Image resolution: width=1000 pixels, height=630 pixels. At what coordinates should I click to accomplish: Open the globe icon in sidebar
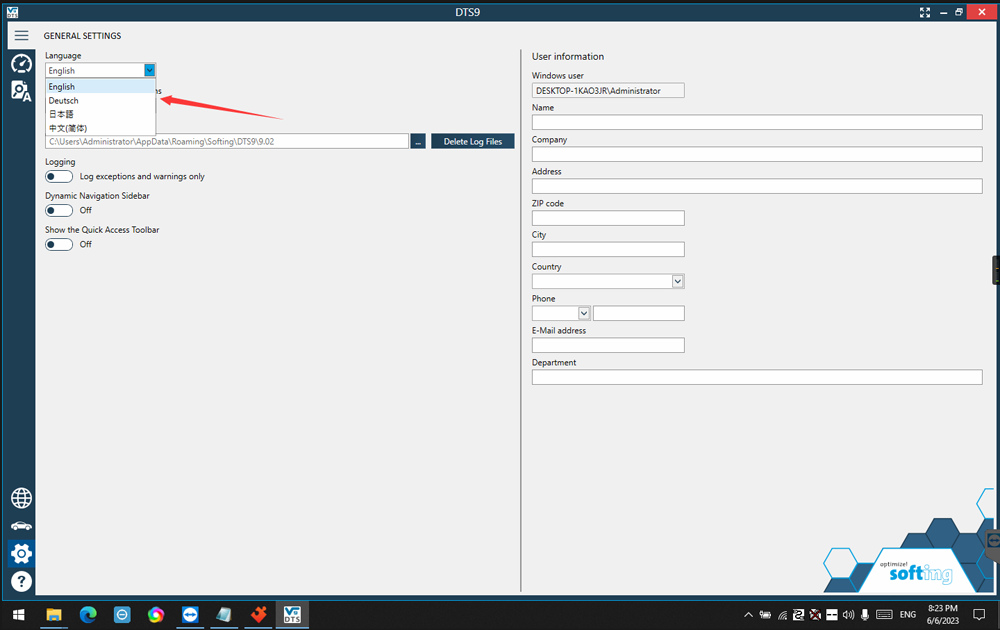(21, 498)
